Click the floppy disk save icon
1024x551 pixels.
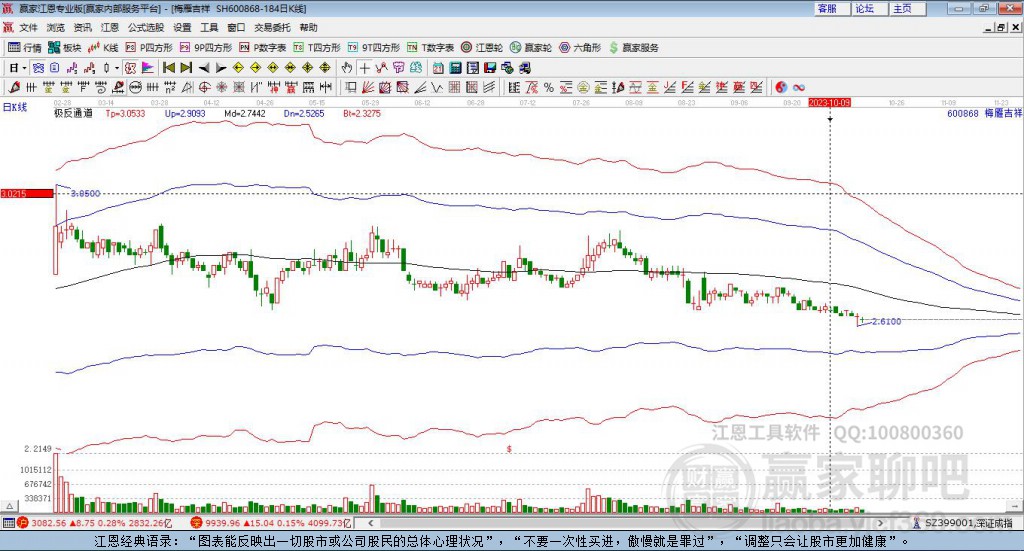(490, 68)
